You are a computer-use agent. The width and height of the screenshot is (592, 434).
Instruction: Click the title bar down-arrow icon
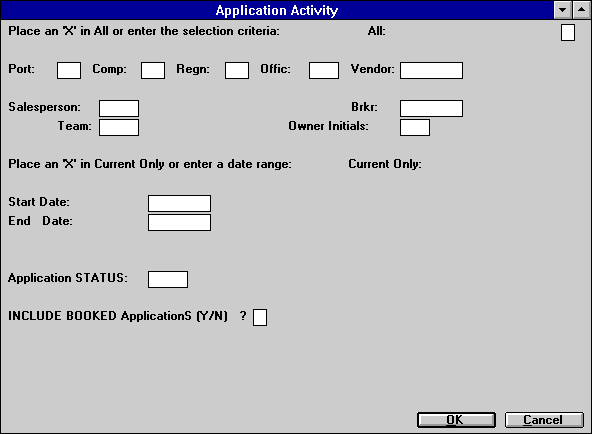click(563, 10)
